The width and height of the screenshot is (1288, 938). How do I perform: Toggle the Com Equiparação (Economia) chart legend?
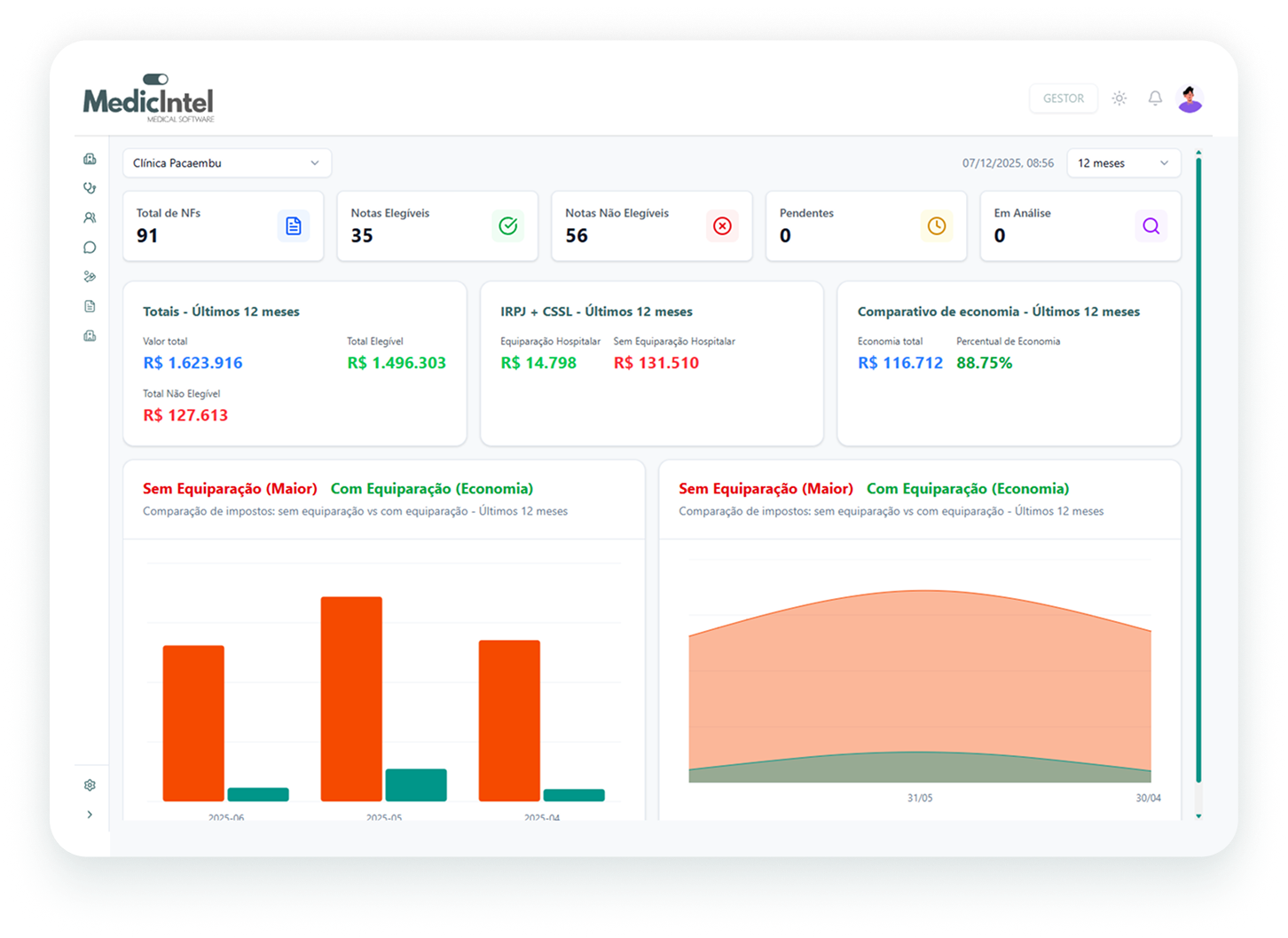click(432, 488)
